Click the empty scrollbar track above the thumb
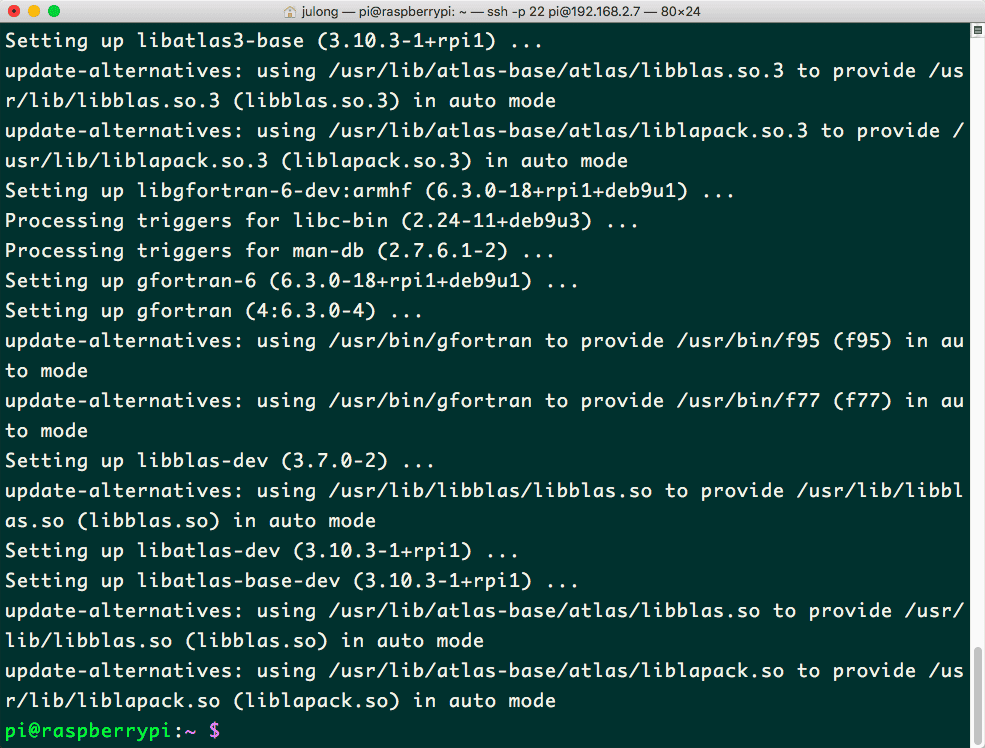The height and width of the screenshot is (748, 985). coord(977,339)
